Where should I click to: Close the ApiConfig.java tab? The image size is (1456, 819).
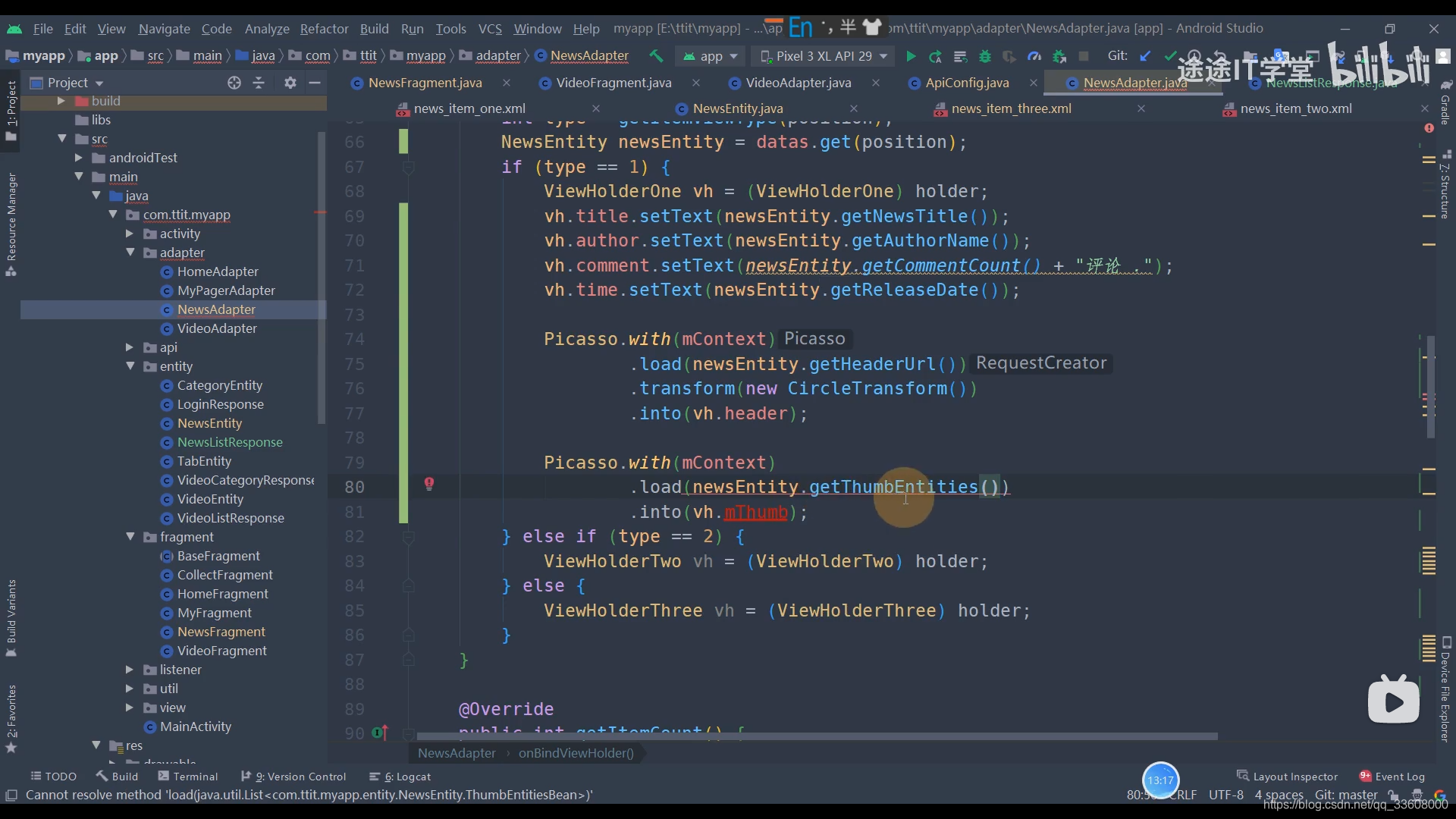coord(1034,83)
